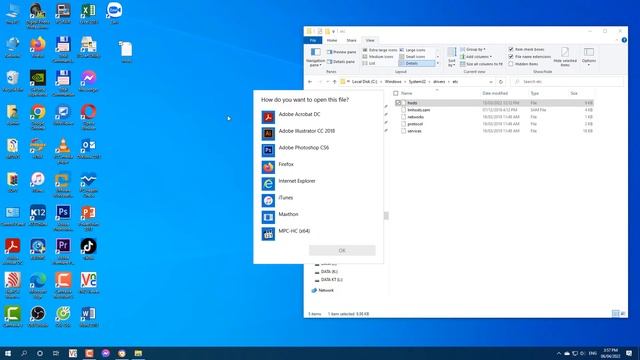
Task: Open the TikTok desktop shortcut
Action: (89, 249)
